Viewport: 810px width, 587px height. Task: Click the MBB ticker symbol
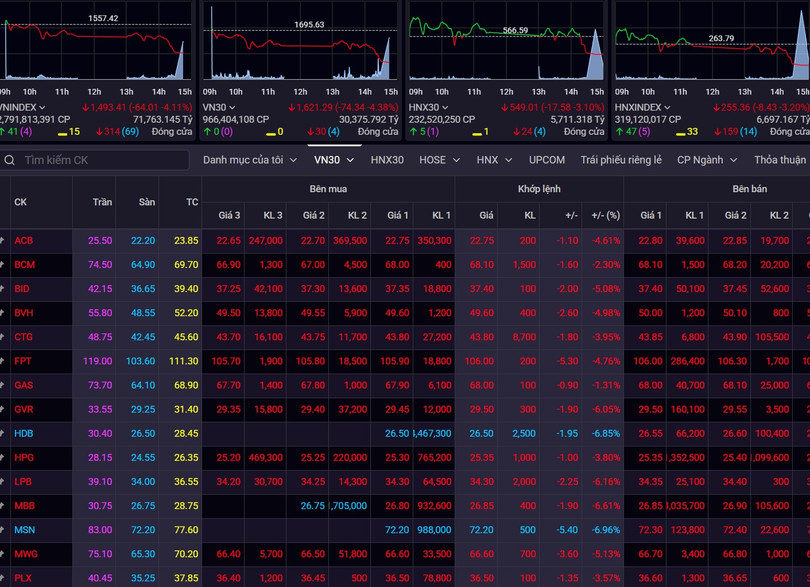pos(24,505)
